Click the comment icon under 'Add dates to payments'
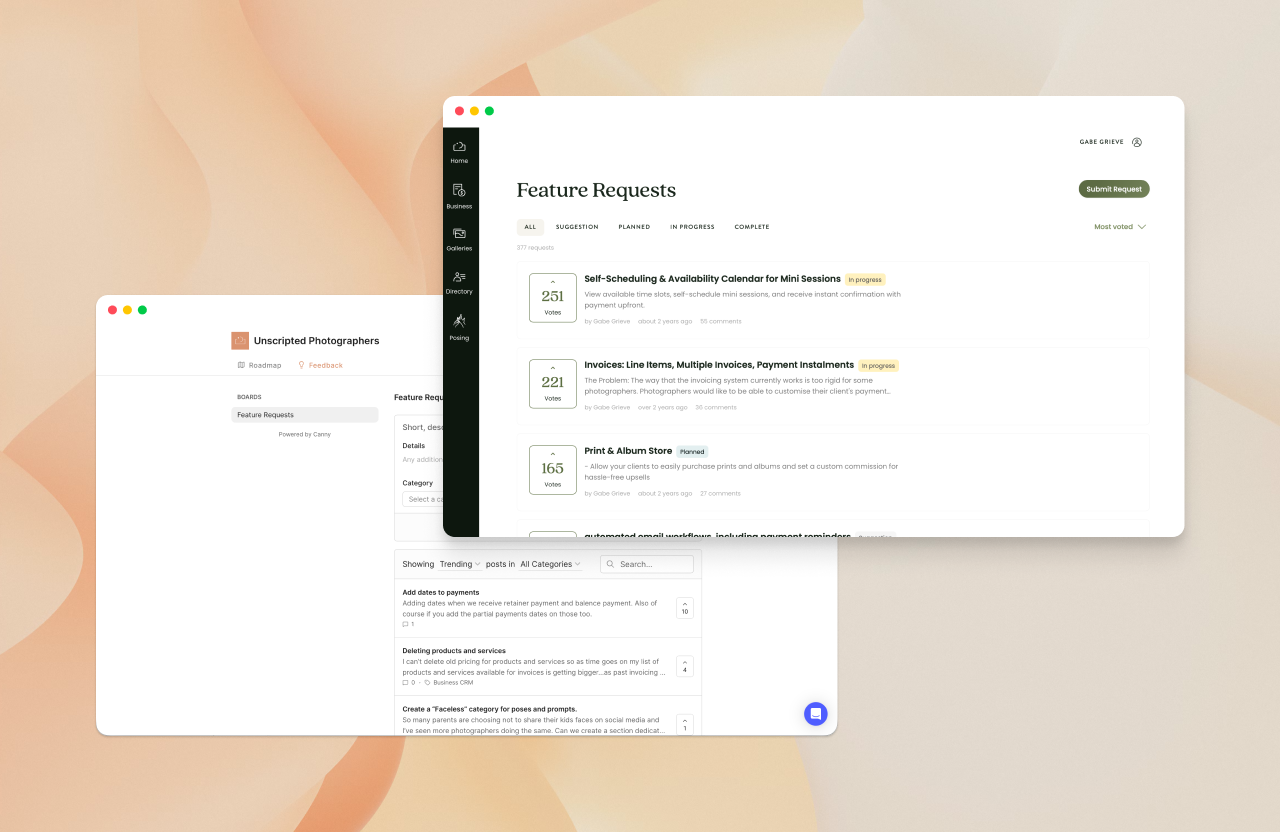 point(405,624)
